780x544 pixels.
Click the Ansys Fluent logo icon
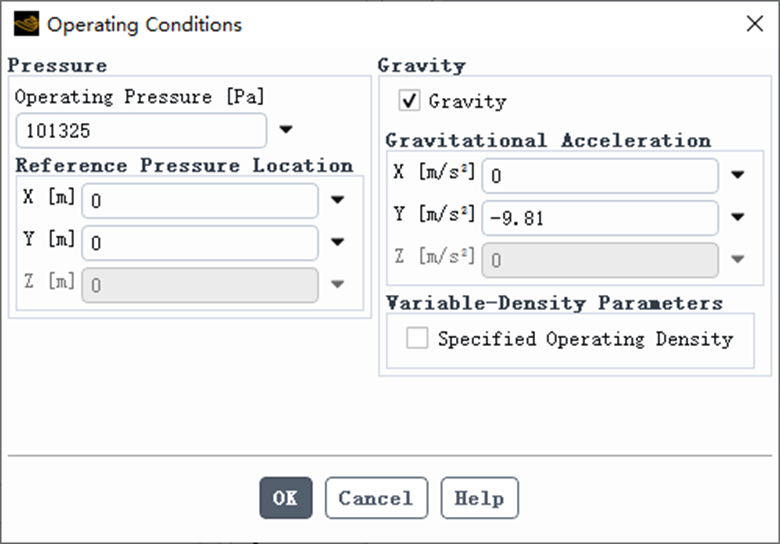pyautogui.click(x=26, y=24)
